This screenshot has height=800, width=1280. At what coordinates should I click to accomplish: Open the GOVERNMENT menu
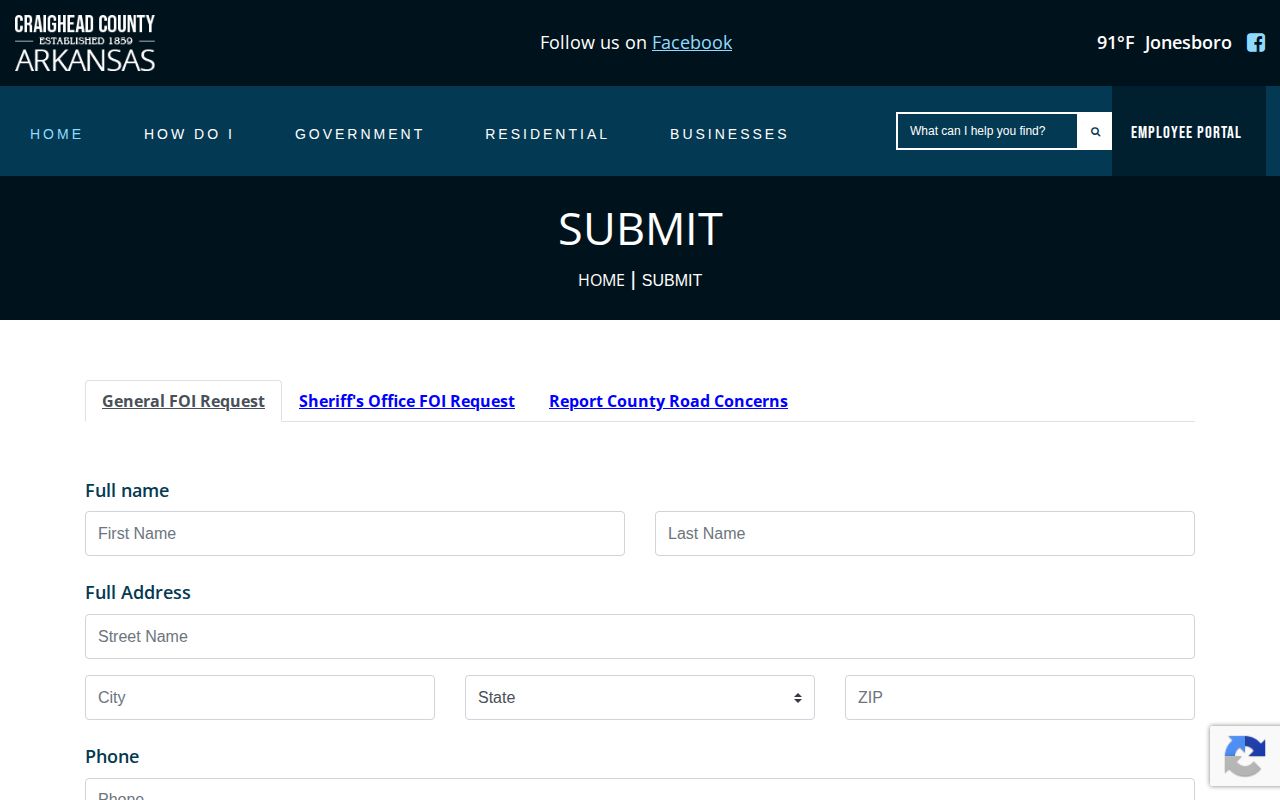click(x=360, y=134)
